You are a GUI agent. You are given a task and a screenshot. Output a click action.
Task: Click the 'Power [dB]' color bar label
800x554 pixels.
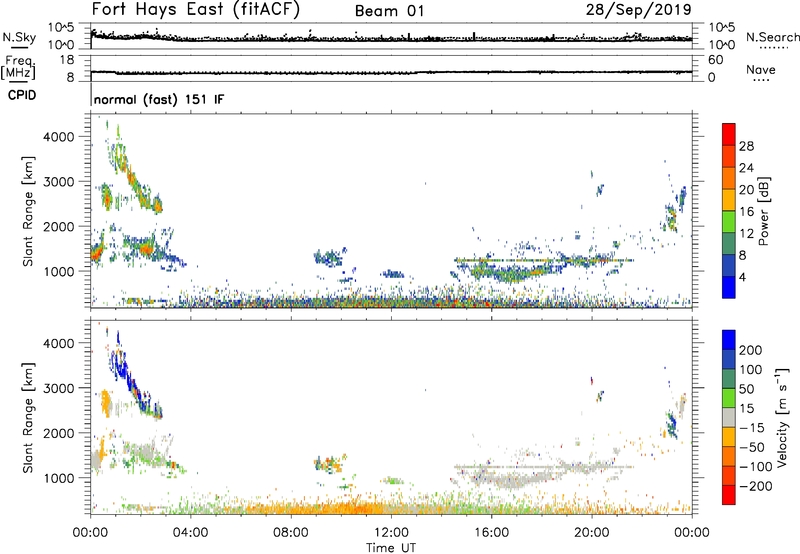[763, 211]
